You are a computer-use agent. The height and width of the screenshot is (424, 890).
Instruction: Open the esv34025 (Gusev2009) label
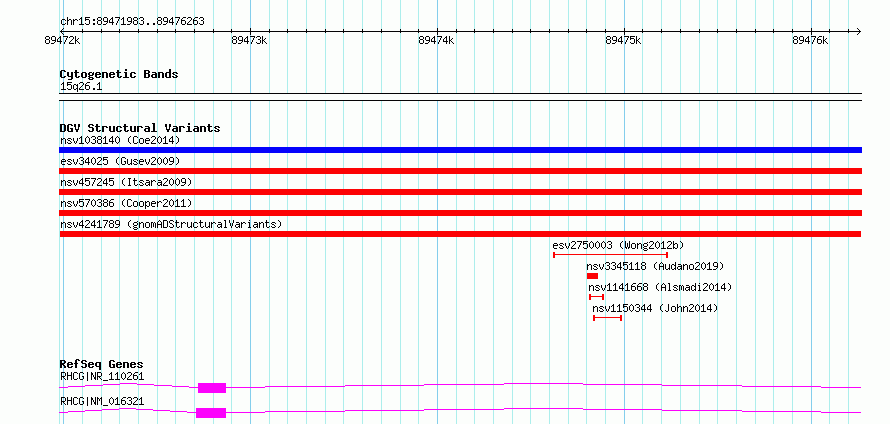[x=120, y=161]
